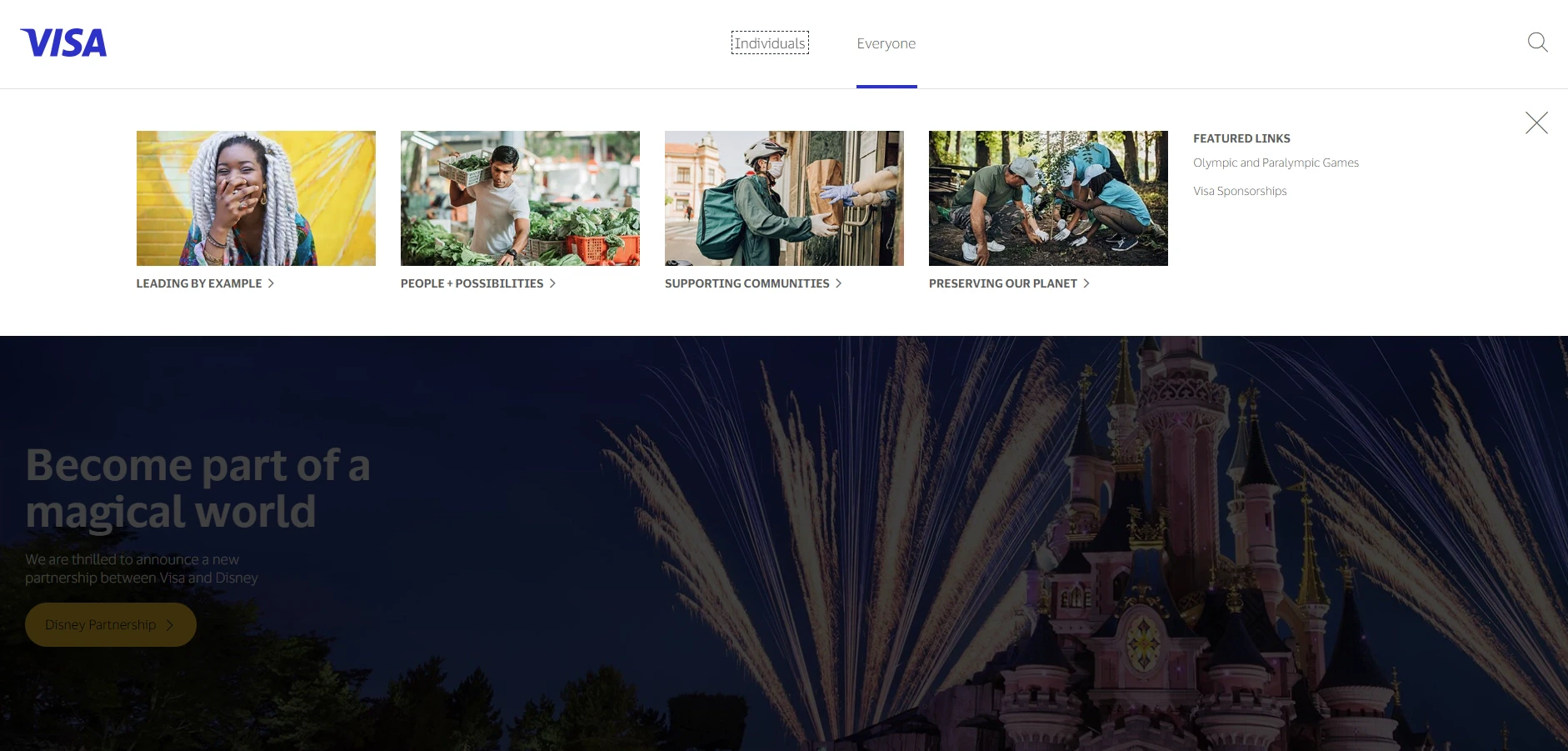This screenshot has height=751, width=1568.
Task: Open the Leading by Example photo thumbnail
Action: click(256, 198)
